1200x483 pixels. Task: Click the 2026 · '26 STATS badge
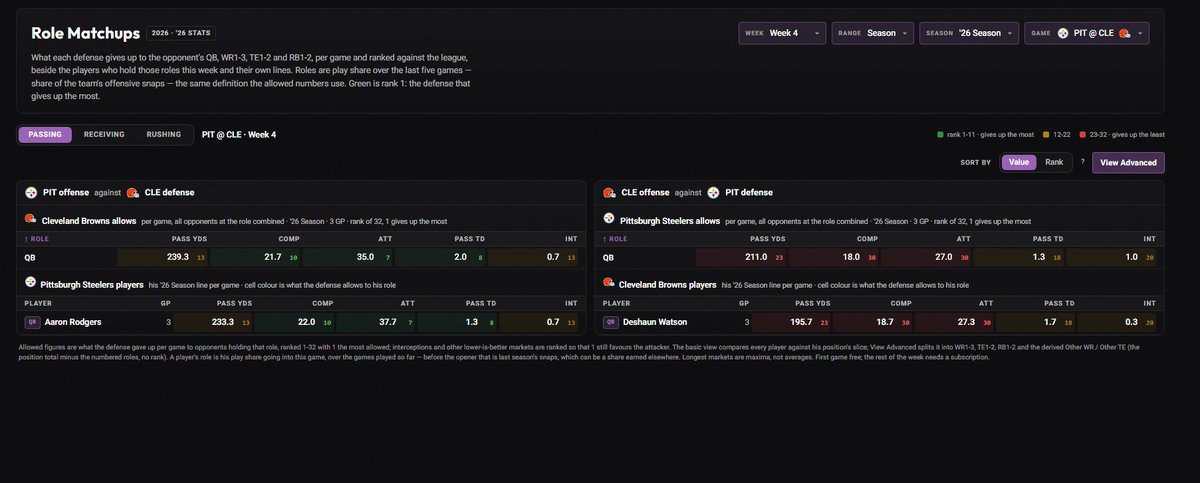point(179,33)
